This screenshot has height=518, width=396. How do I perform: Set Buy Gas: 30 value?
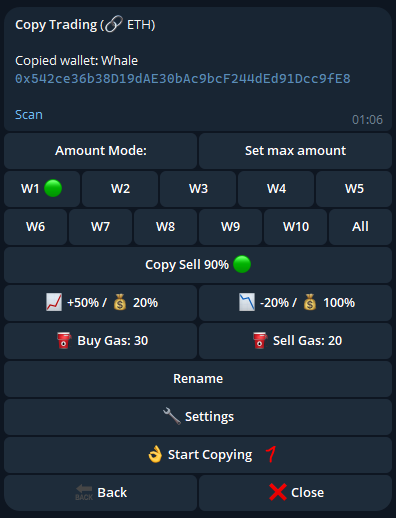(x=100, y=341)
